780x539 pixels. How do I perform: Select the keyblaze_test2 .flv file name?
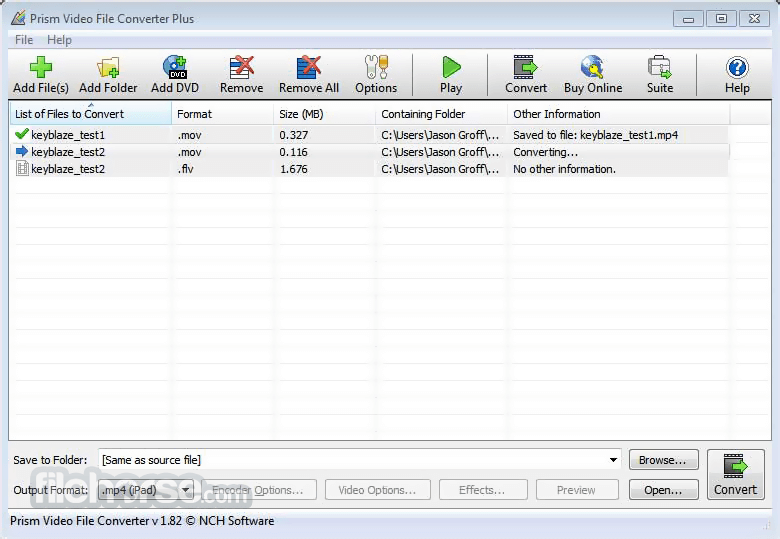point(68,169)
